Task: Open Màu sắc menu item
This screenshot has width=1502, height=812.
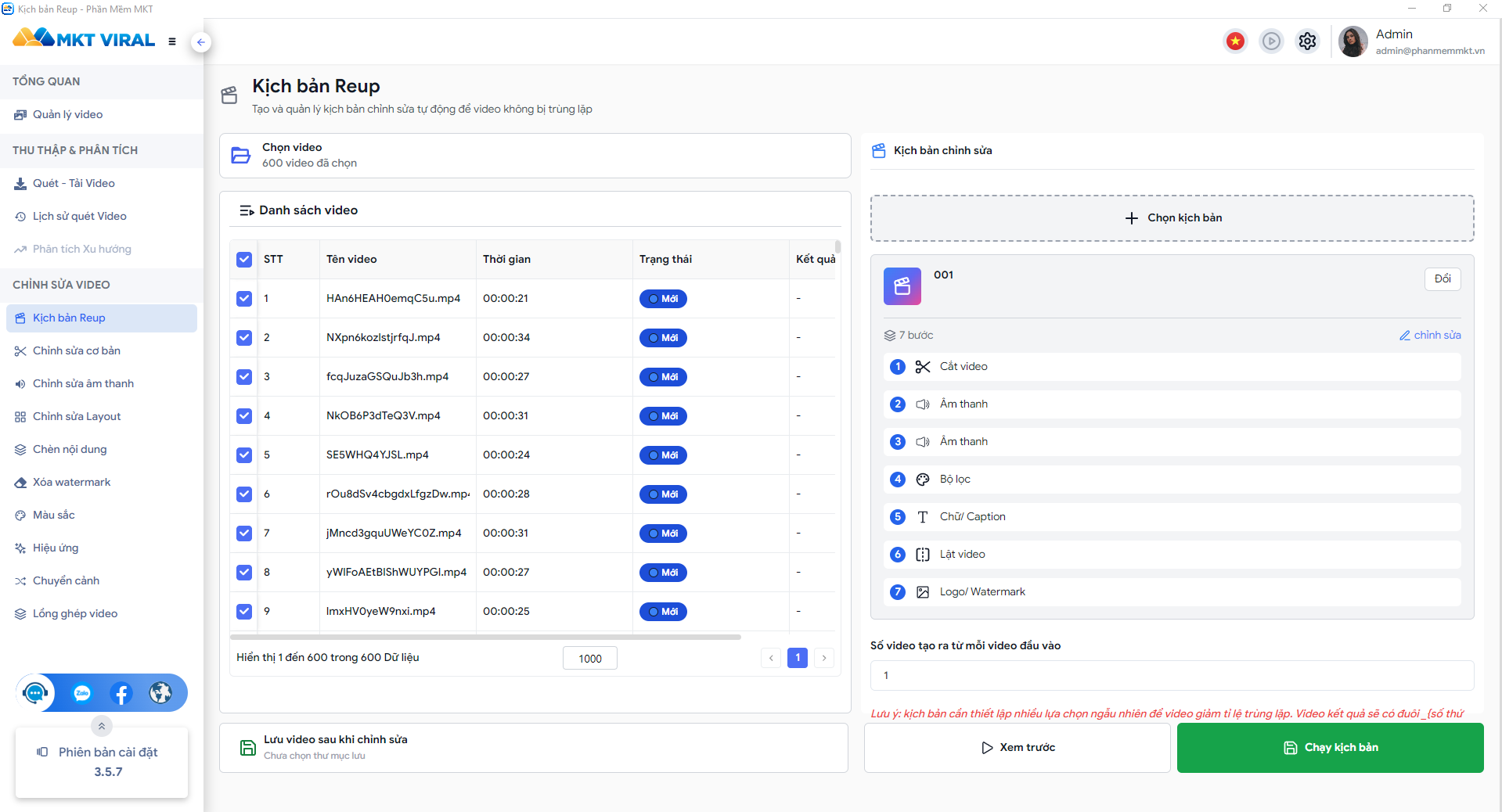Action: coord(102,516)
